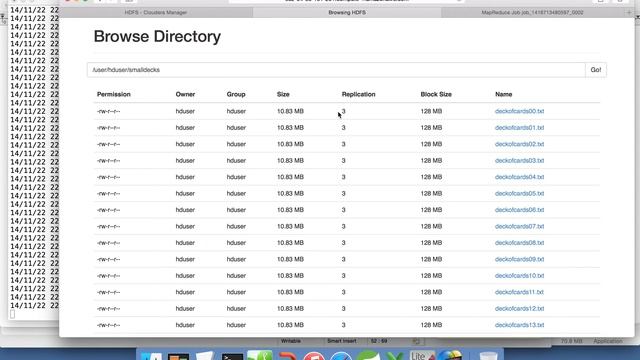
Task: Click Smart Insert in background editor status bar
Action: pos(342,341)
